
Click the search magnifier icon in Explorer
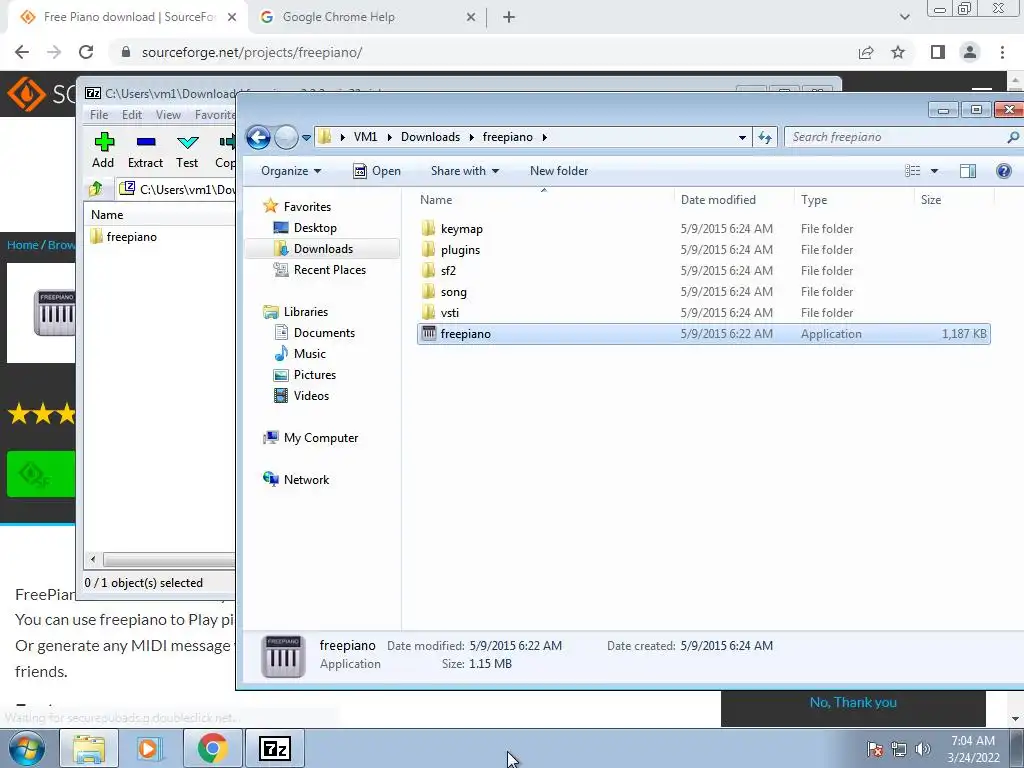point(1013,137)
